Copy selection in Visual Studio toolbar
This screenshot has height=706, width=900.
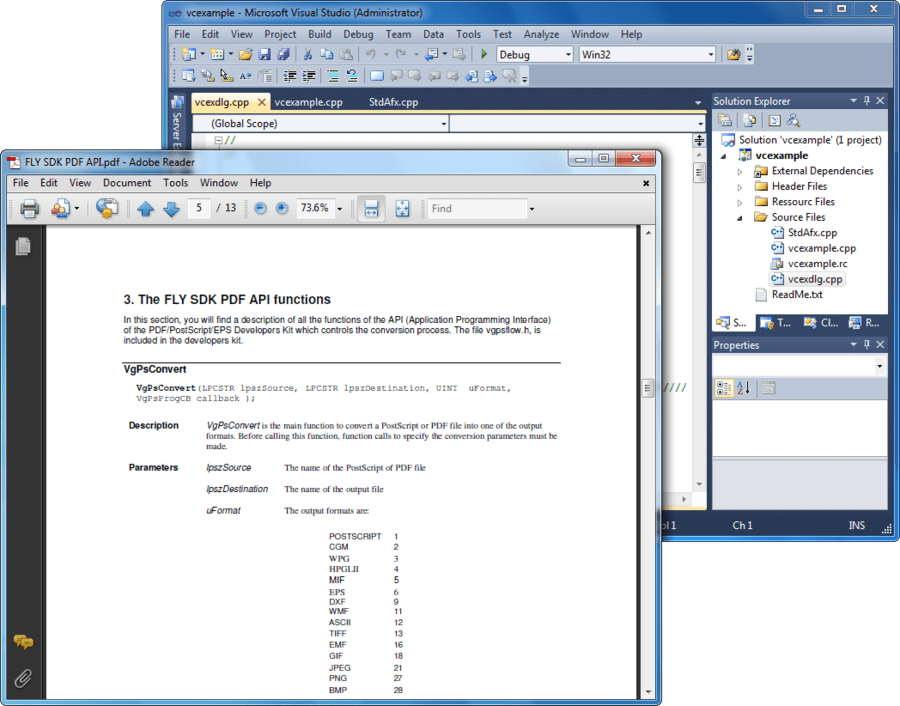tap(327, 55)
